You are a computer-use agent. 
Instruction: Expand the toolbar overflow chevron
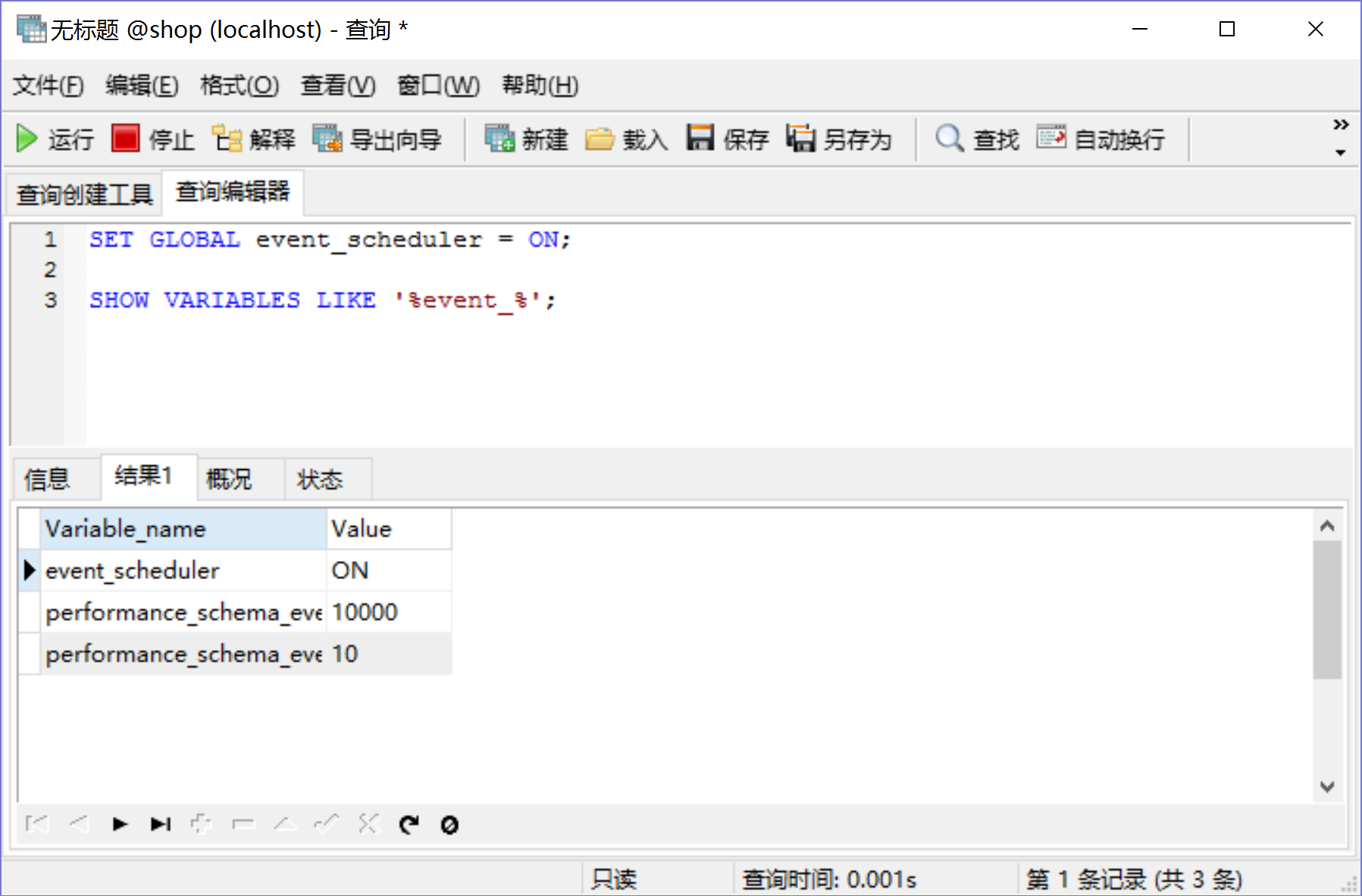point(1341,124)
